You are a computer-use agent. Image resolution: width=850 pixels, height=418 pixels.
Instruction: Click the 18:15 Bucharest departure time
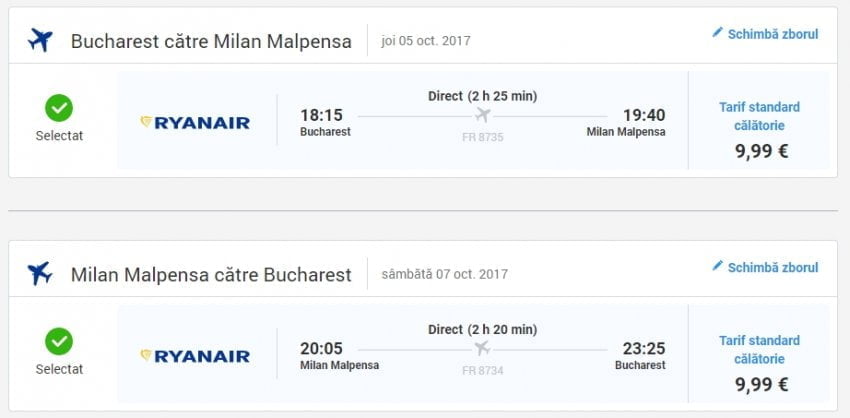coord(321,115)
